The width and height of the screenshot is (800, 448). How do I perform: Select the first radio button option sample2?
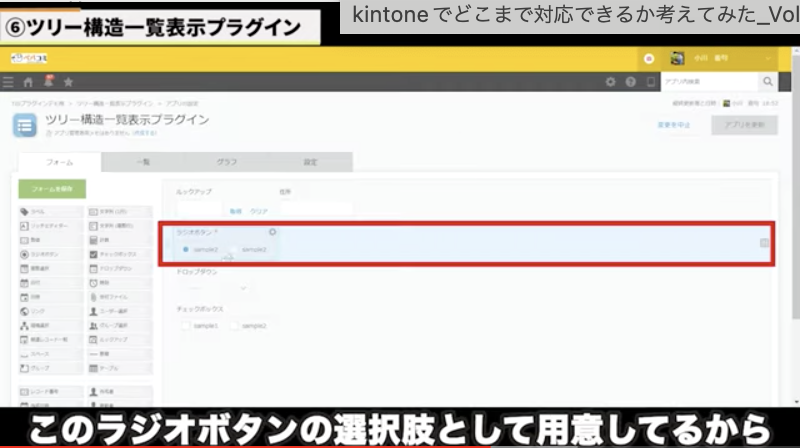[186, 249]
